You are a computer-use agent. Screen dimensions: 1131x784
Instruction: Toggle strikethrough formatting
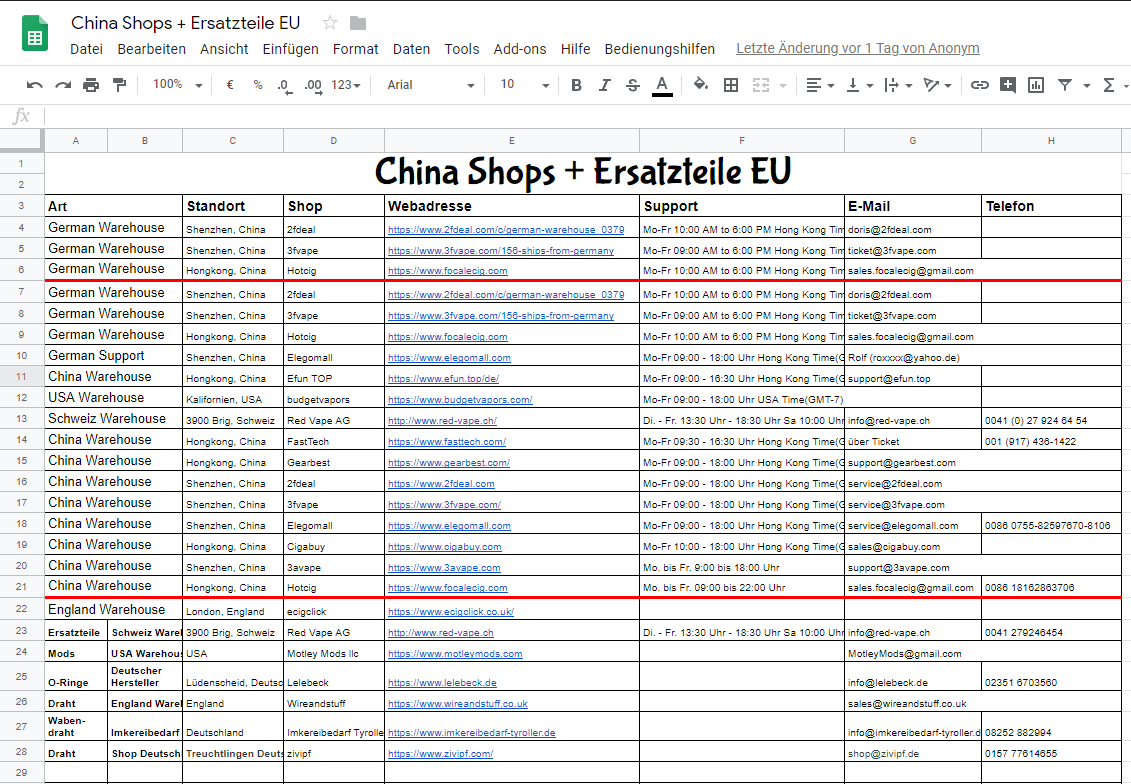point(633,85)
